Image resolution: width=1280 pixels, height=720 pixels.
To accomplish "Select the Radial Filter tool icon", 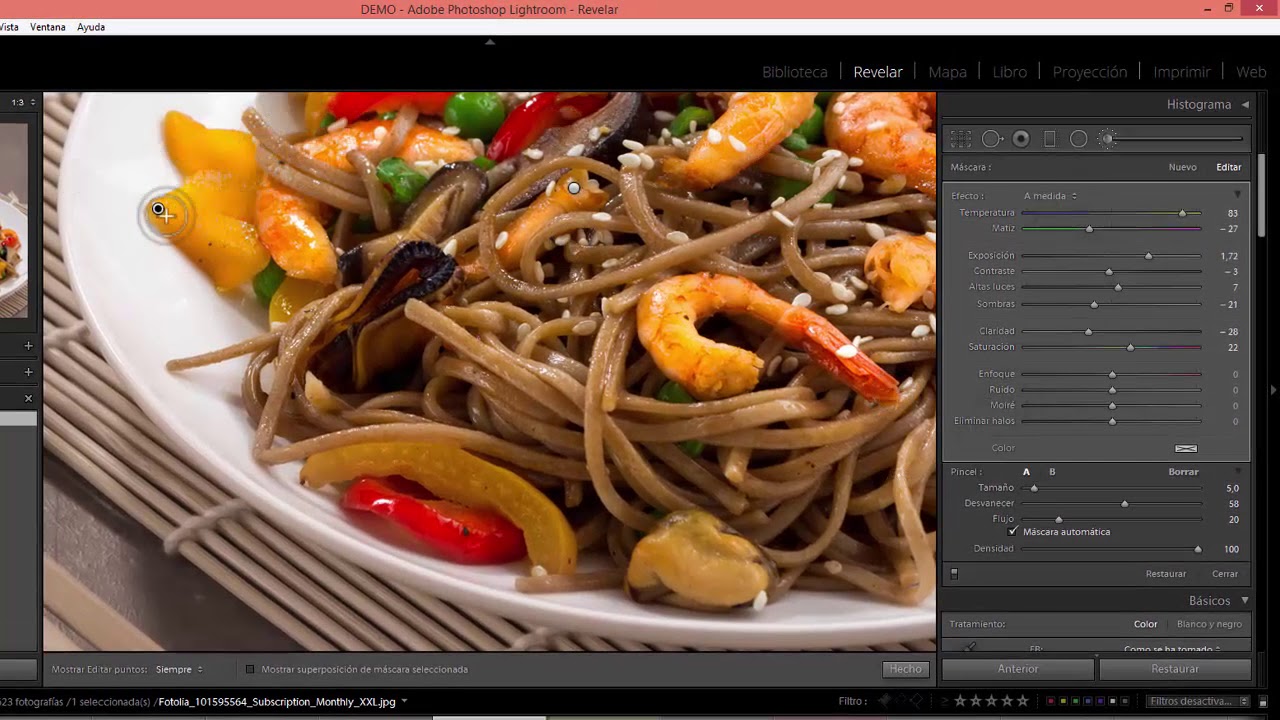I will pyautogui.click(x=1078, y=139).
